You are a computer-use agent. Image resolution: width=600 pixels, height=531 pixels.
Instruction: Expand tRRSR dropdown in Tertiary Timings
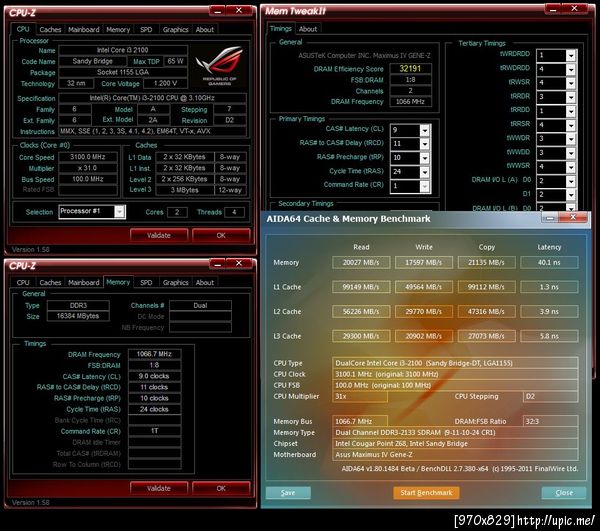[x=571, y=125]
